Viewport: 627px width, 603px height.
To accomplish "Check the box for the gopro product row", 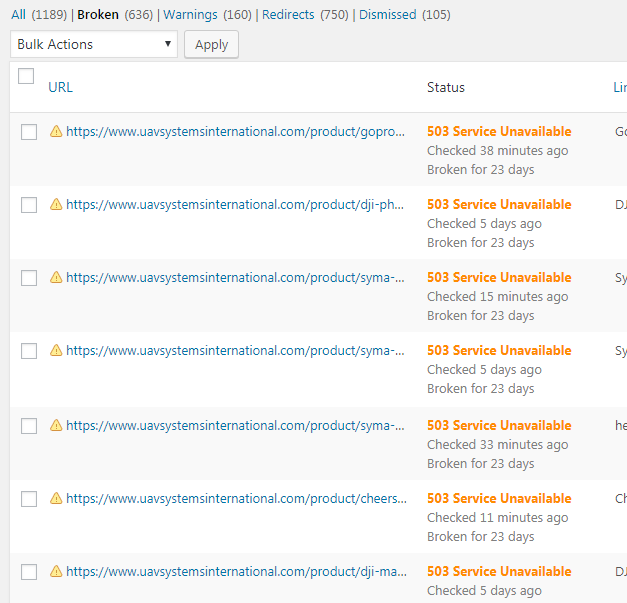I will (29, 132).
